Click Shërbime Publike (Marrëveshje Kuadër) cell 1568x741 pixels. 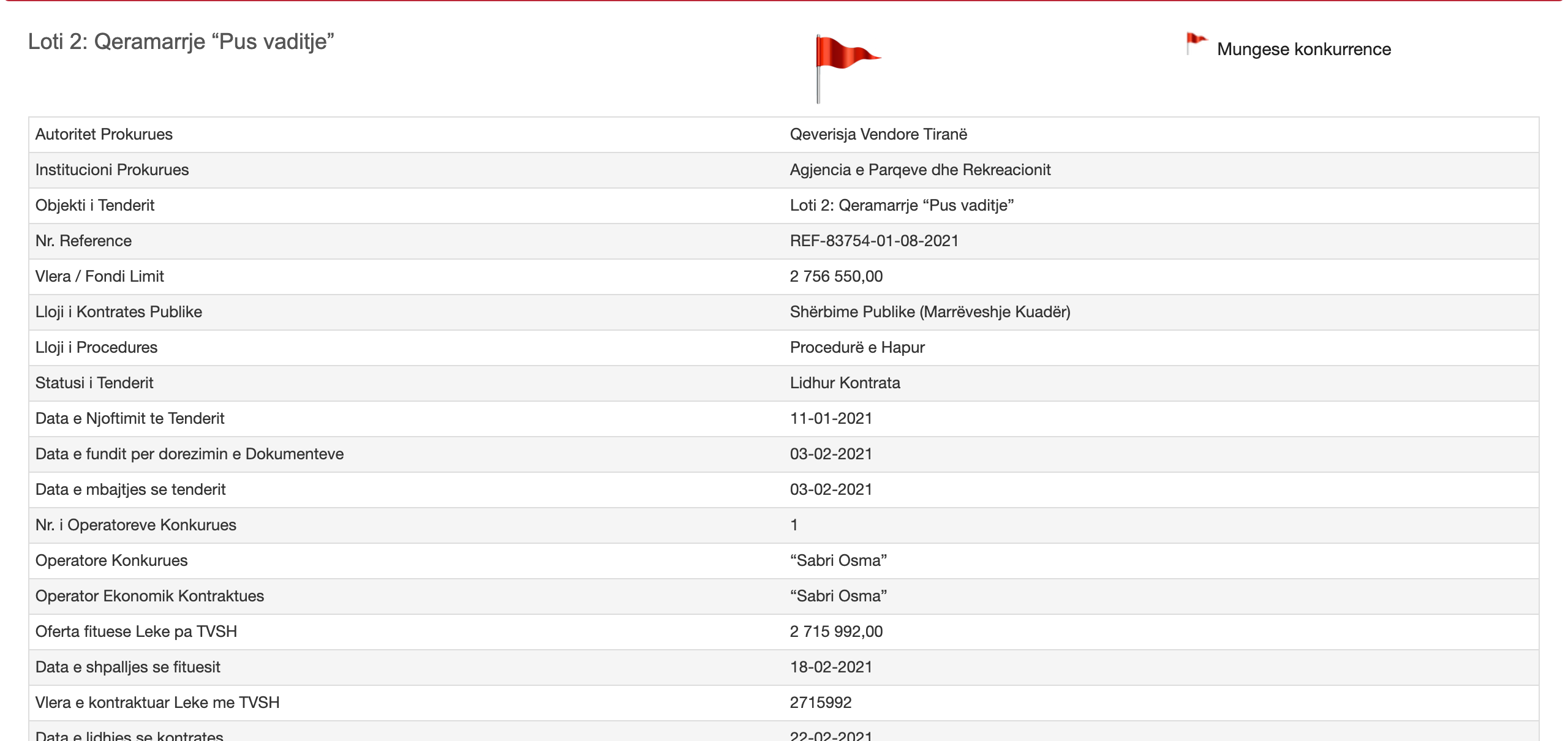coord(929,312)
